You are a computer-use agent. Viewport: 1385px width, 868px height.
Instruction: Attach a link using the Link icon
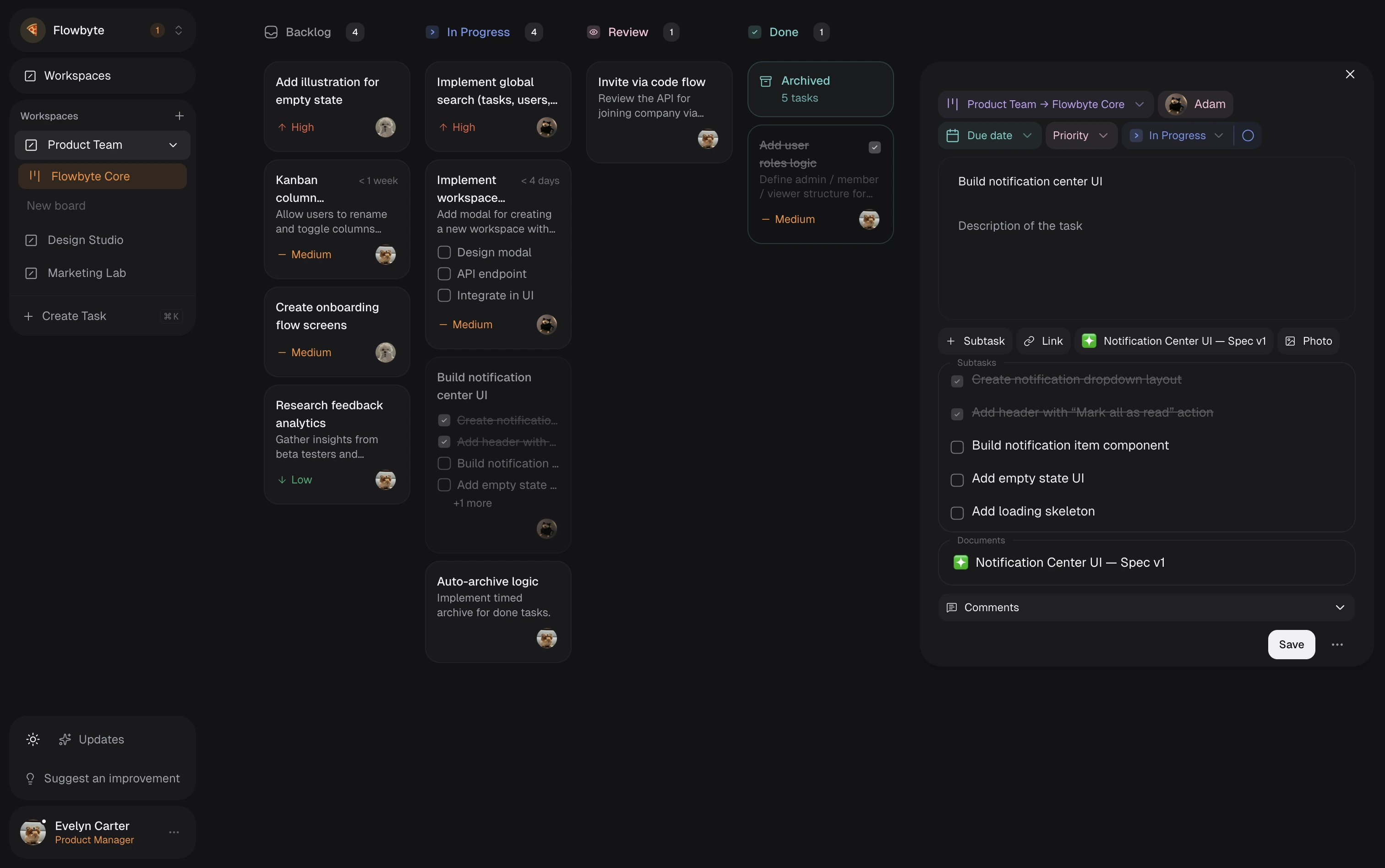pos(1031,341)
